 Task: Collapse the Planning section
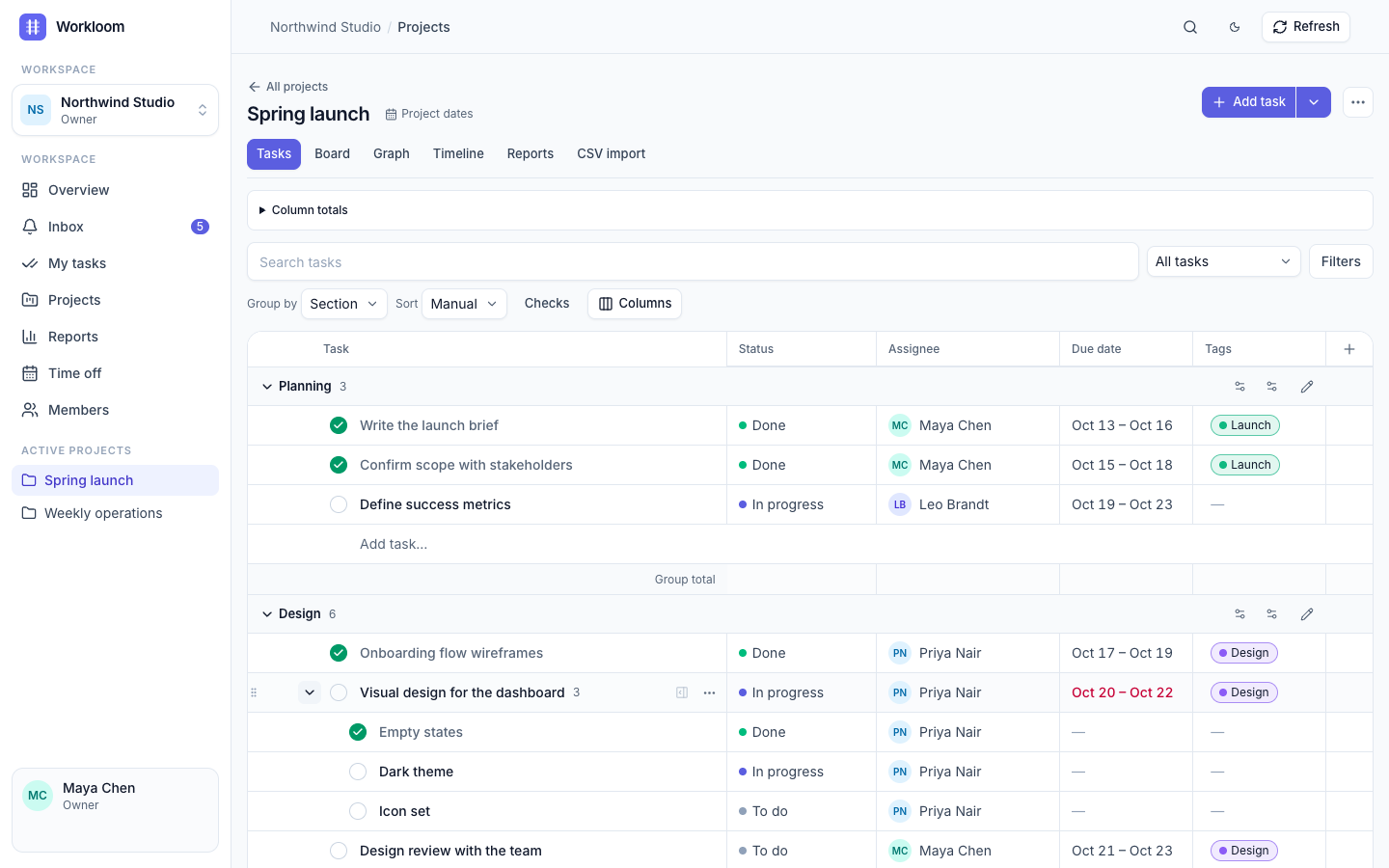267,387
